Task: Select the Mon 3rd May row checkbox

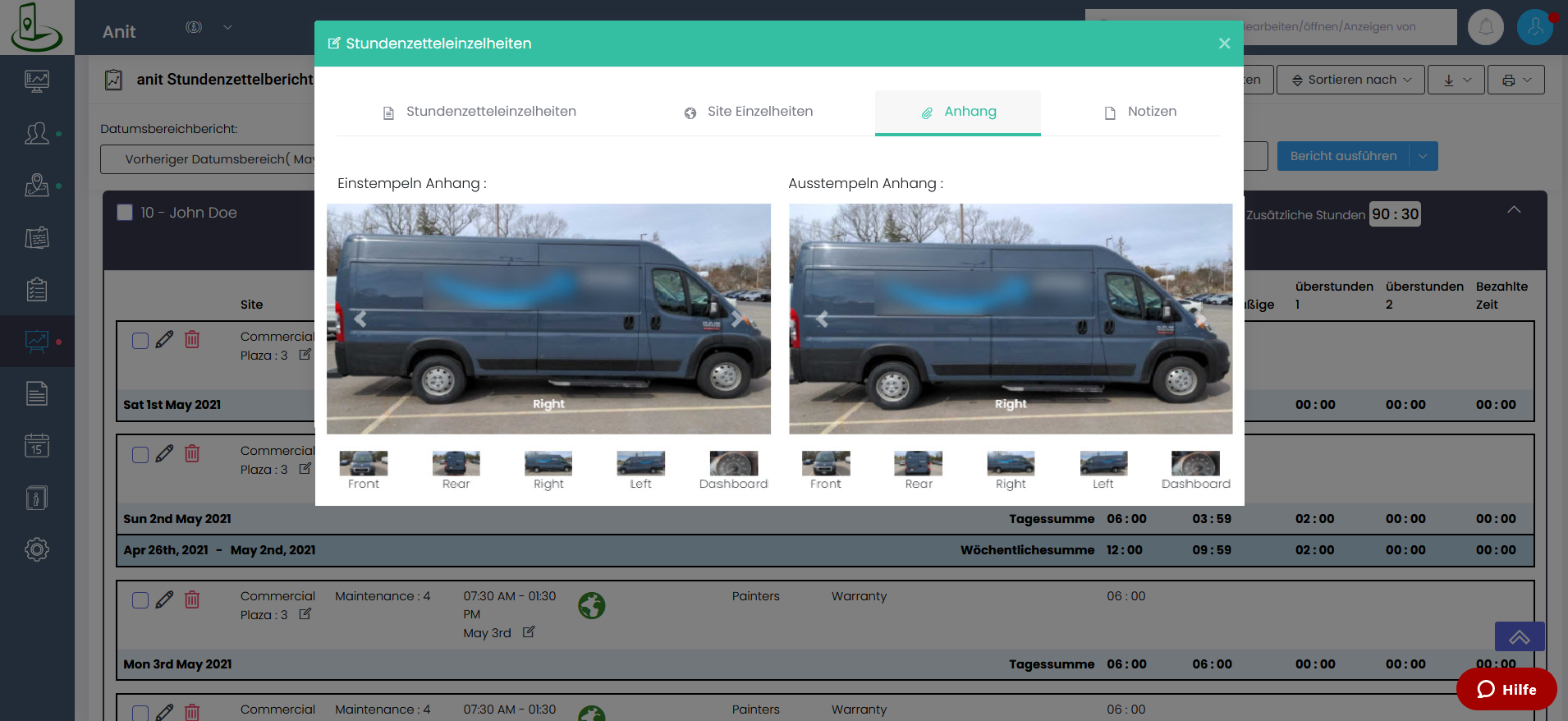Action: 140,600
